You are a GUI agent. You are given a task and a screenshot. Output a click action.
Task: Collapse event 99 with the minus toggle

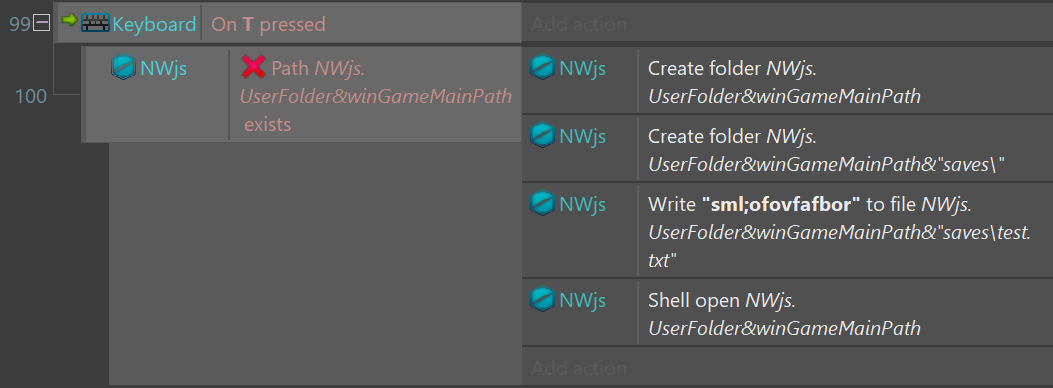pyautogui.click(x=42, y=23)
